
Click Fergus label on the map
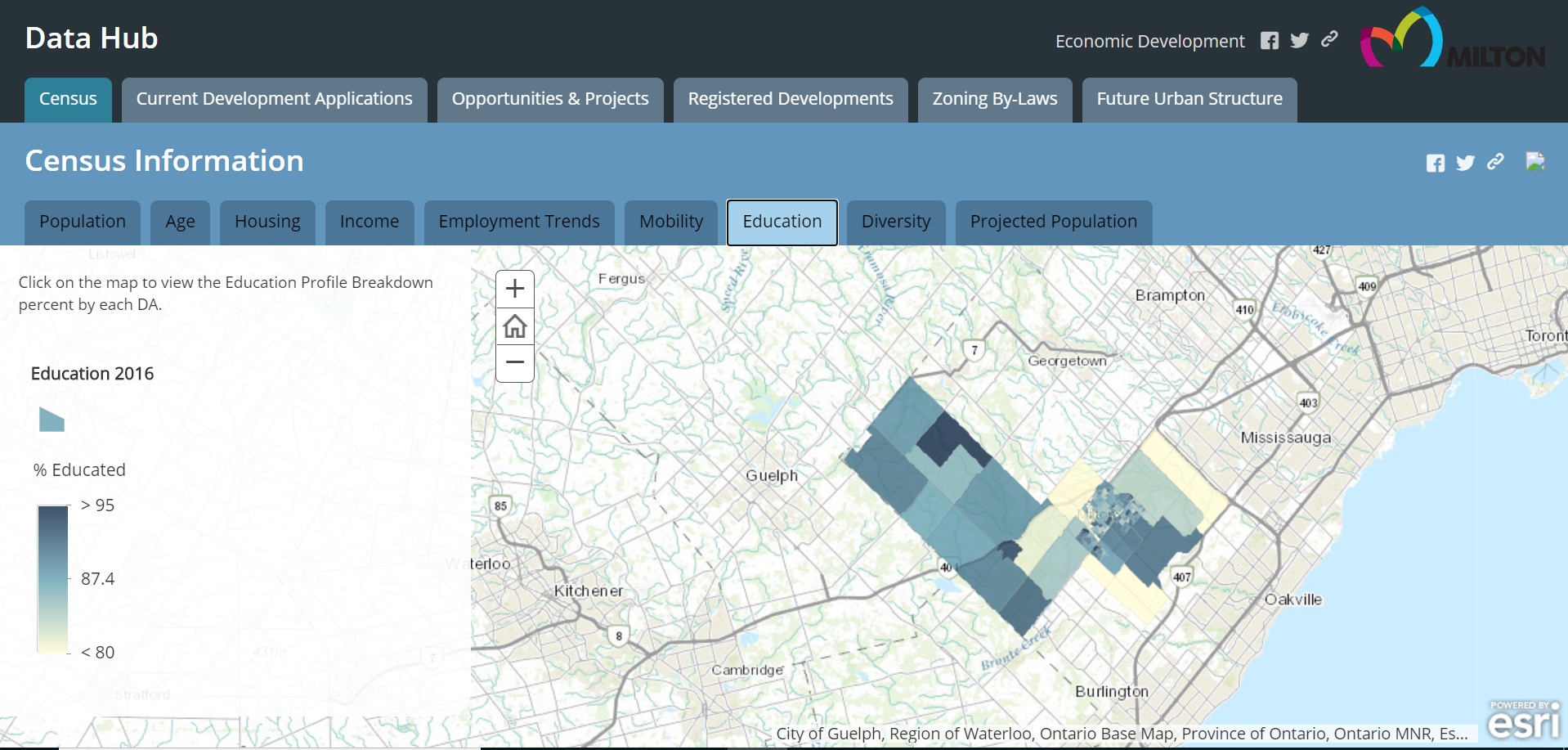point(621,279)
